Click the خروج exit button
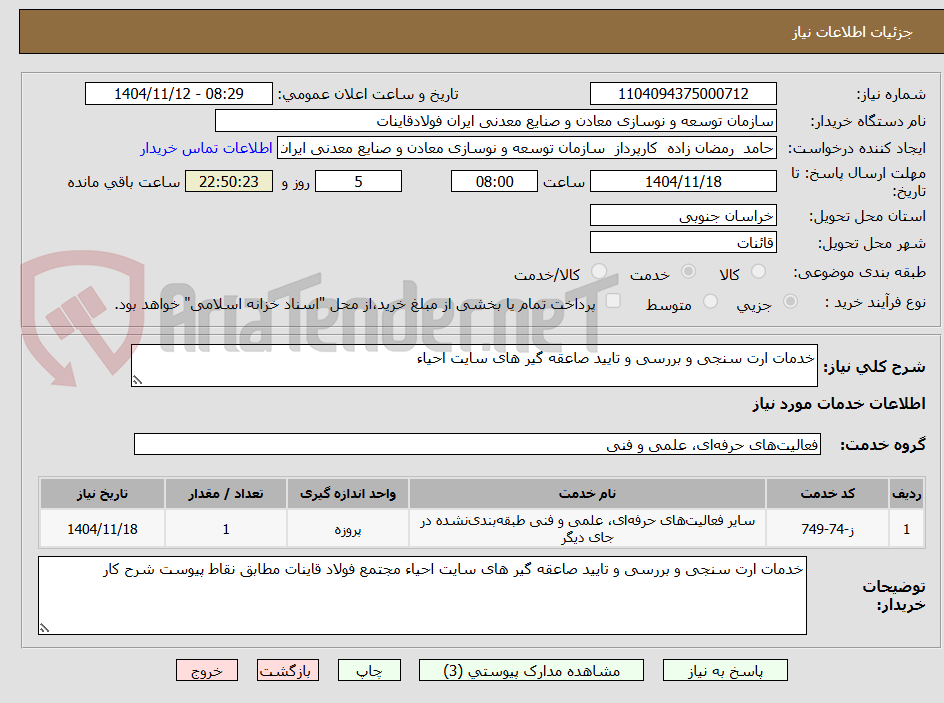Image resolution: width=944 pixels, height=703 pixels. click(x=206, y=670)
